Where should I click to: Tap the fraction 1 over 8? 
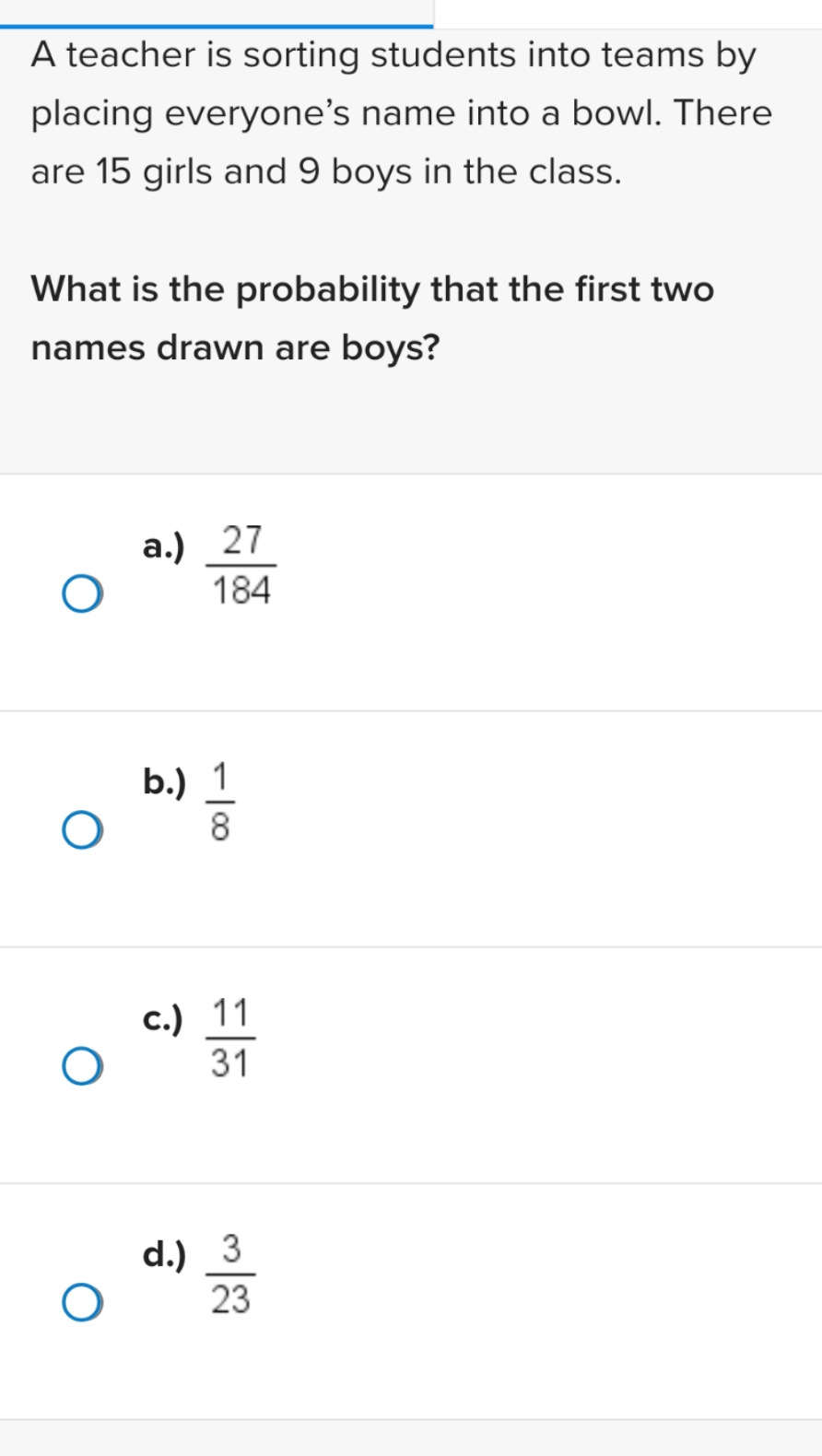(x=220, y=802)
